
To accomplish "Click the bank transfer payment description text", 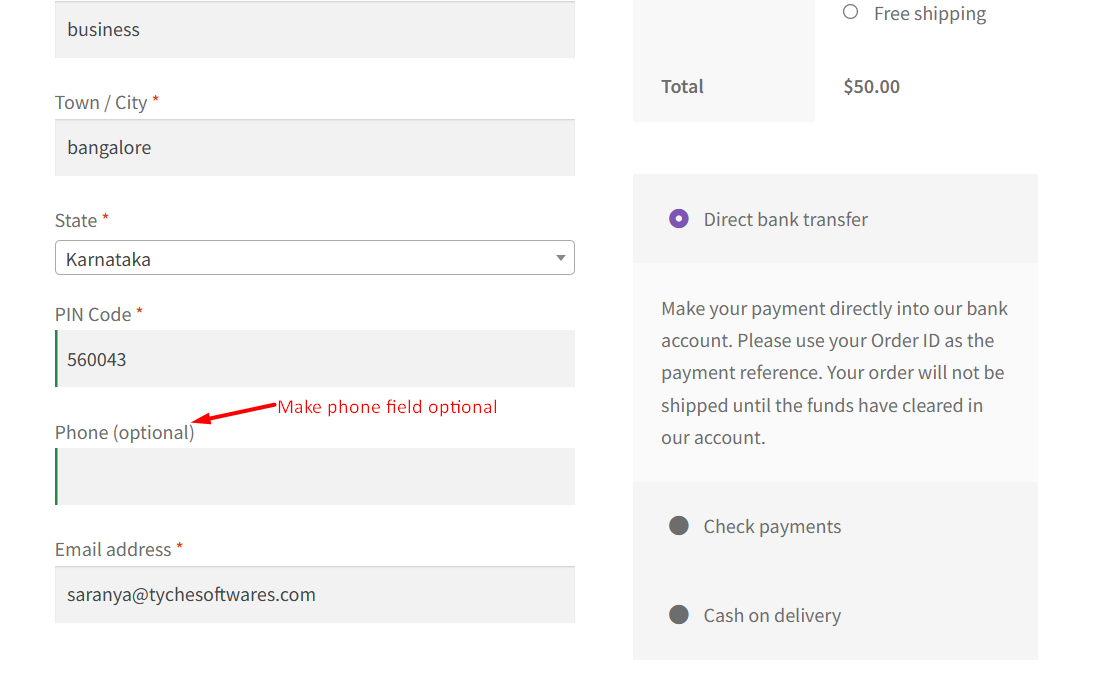I will coord(833,373).
